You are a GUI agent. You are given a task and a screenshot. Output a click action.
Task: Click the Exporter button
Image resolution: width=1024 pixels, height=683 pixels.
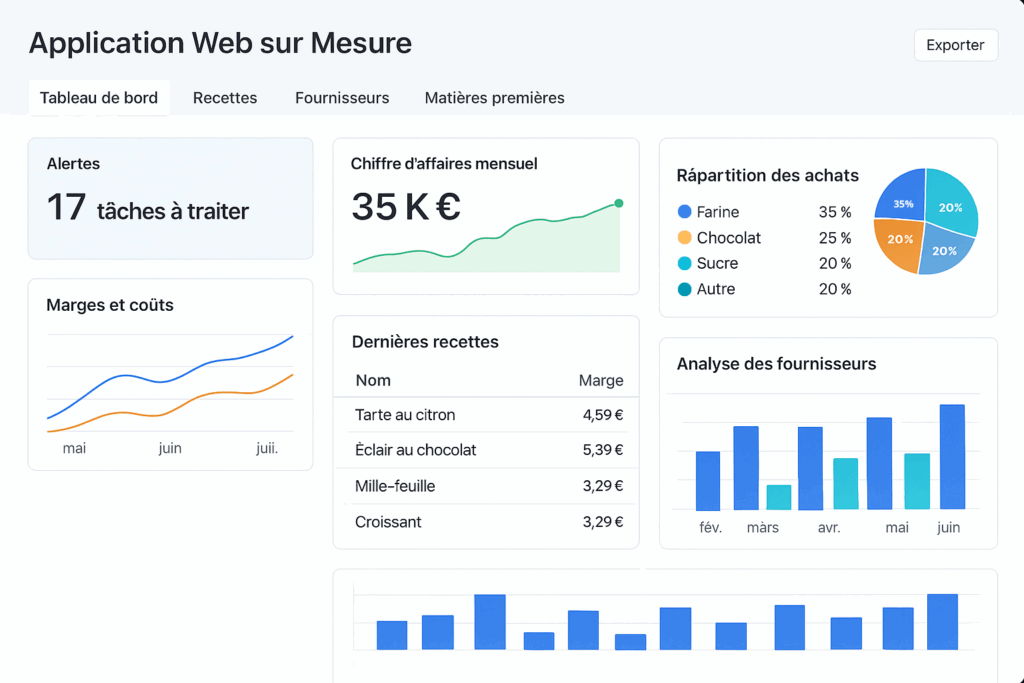[x=955, y=45]
